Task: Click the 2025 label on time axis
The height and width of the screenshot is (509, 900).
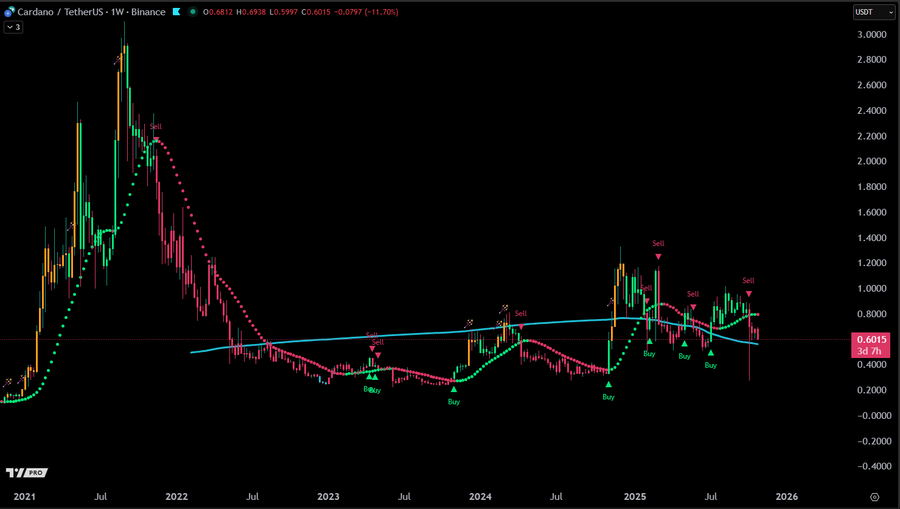Action: 634,496
